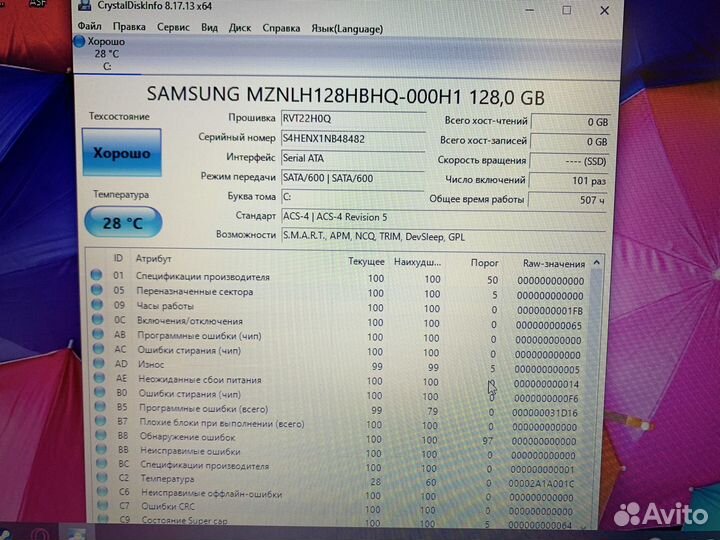This screenshot has width=720, height=540.
Task: Click the Всего хост-записей value 0 GB
Action: tap(571, 142)
